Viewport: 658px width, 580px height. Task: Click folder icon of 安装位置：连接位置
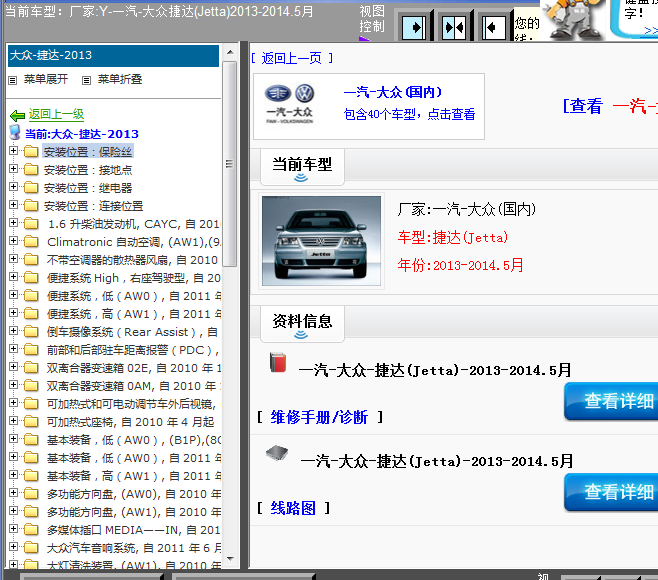(31, 206)
